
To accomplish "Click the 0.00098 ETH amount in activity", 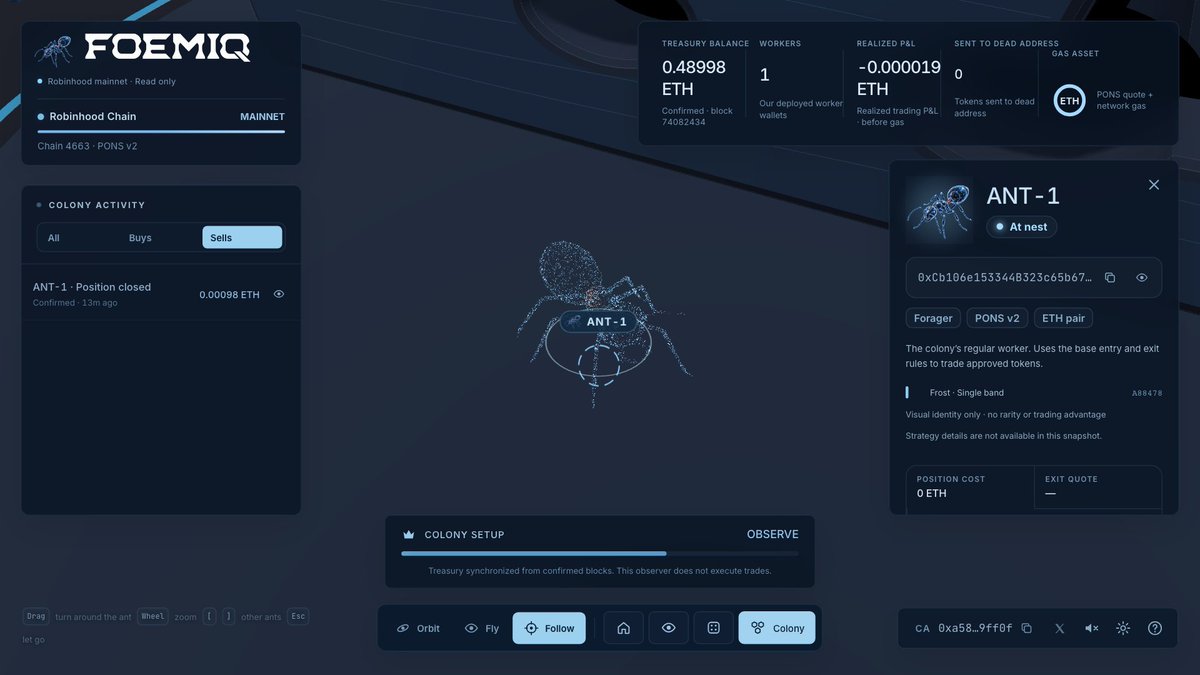I will pyautogui.click(x=229, y=295).
